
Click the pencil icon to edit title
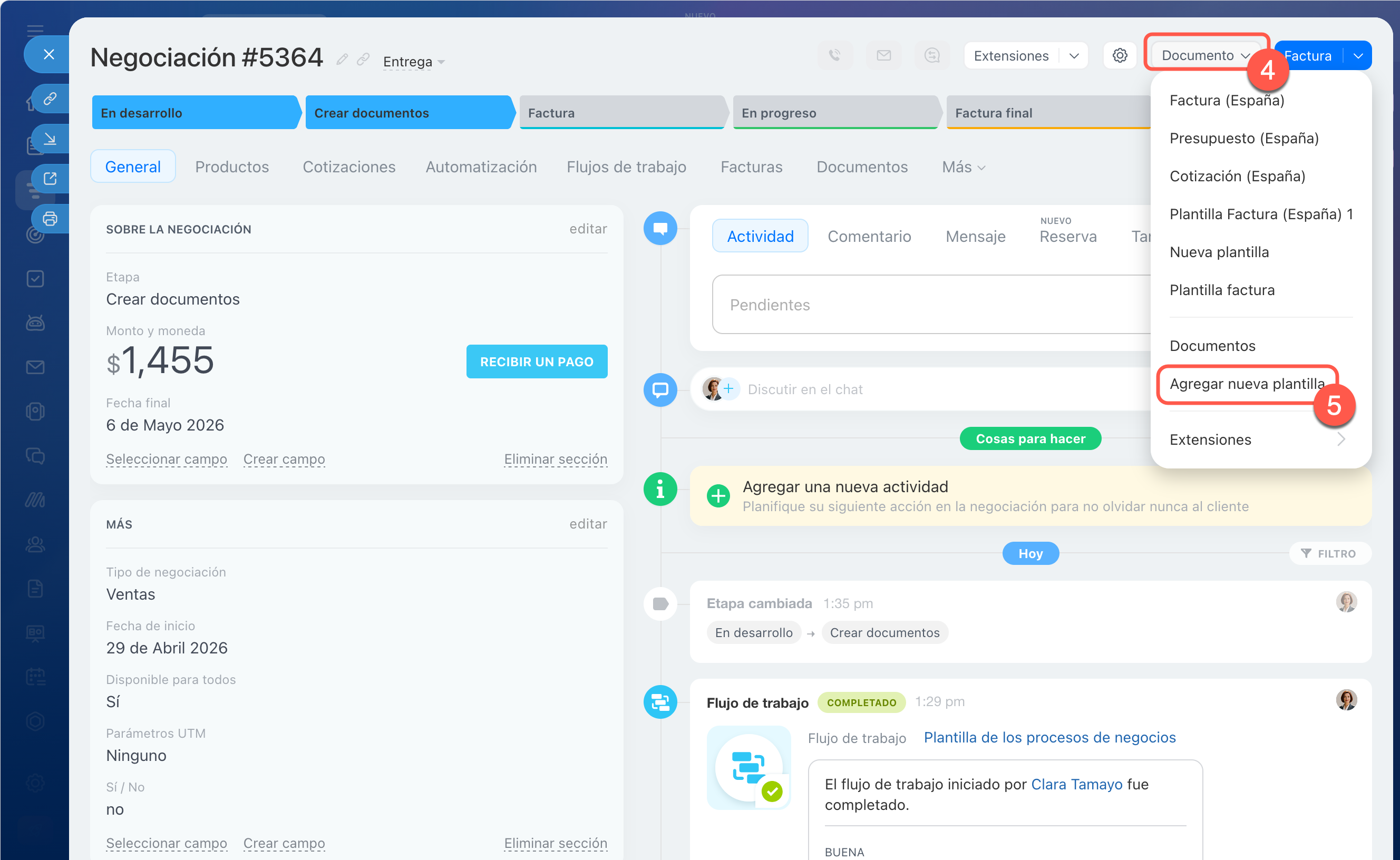click(342, 59)
